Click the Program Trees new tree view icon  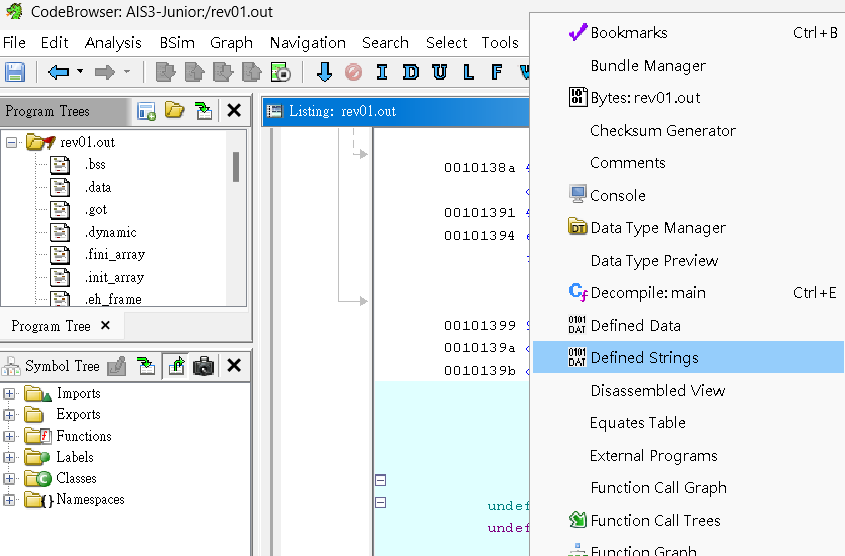(146, 111)
